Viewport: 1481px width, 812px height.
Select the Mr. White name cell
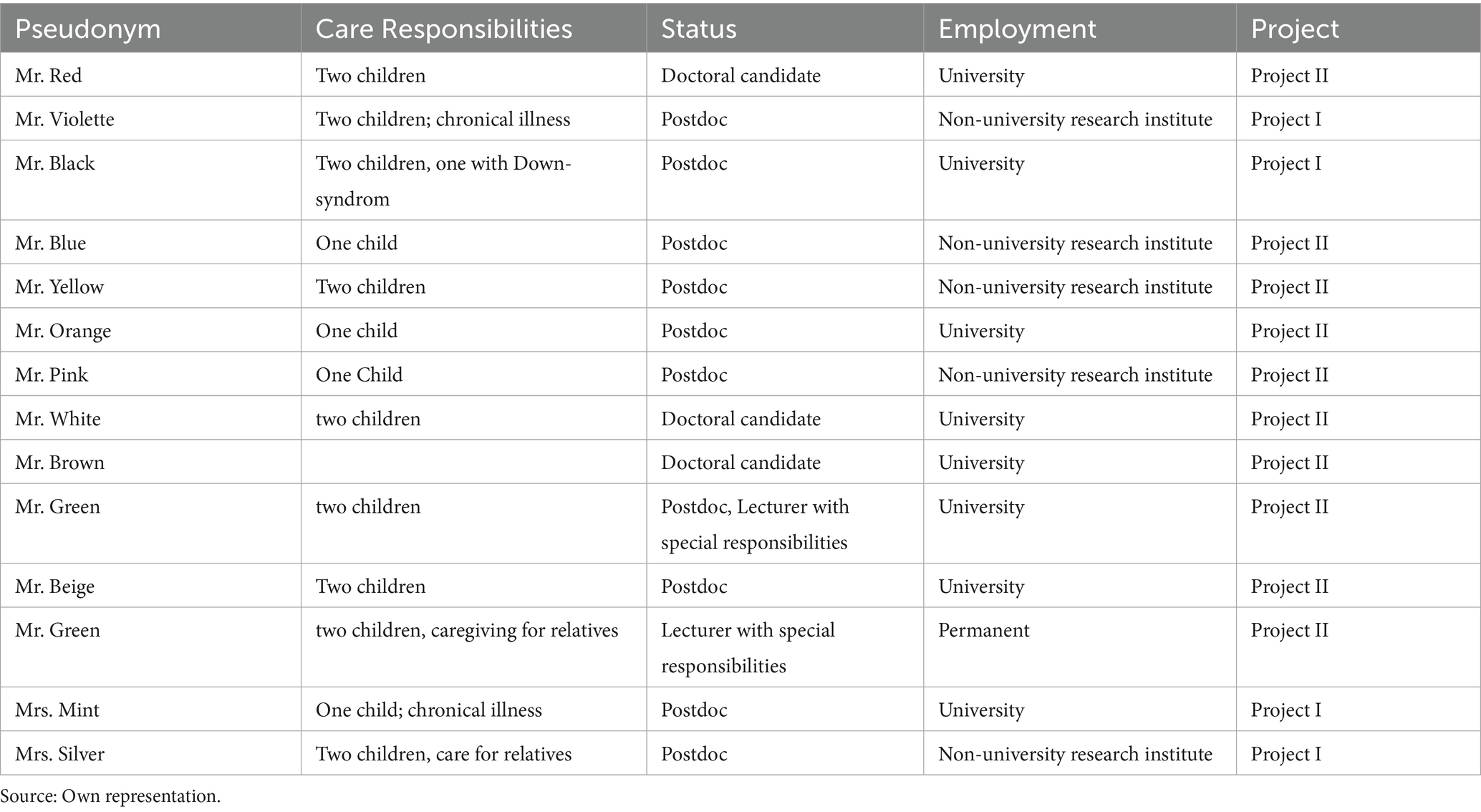pos(58,418)
